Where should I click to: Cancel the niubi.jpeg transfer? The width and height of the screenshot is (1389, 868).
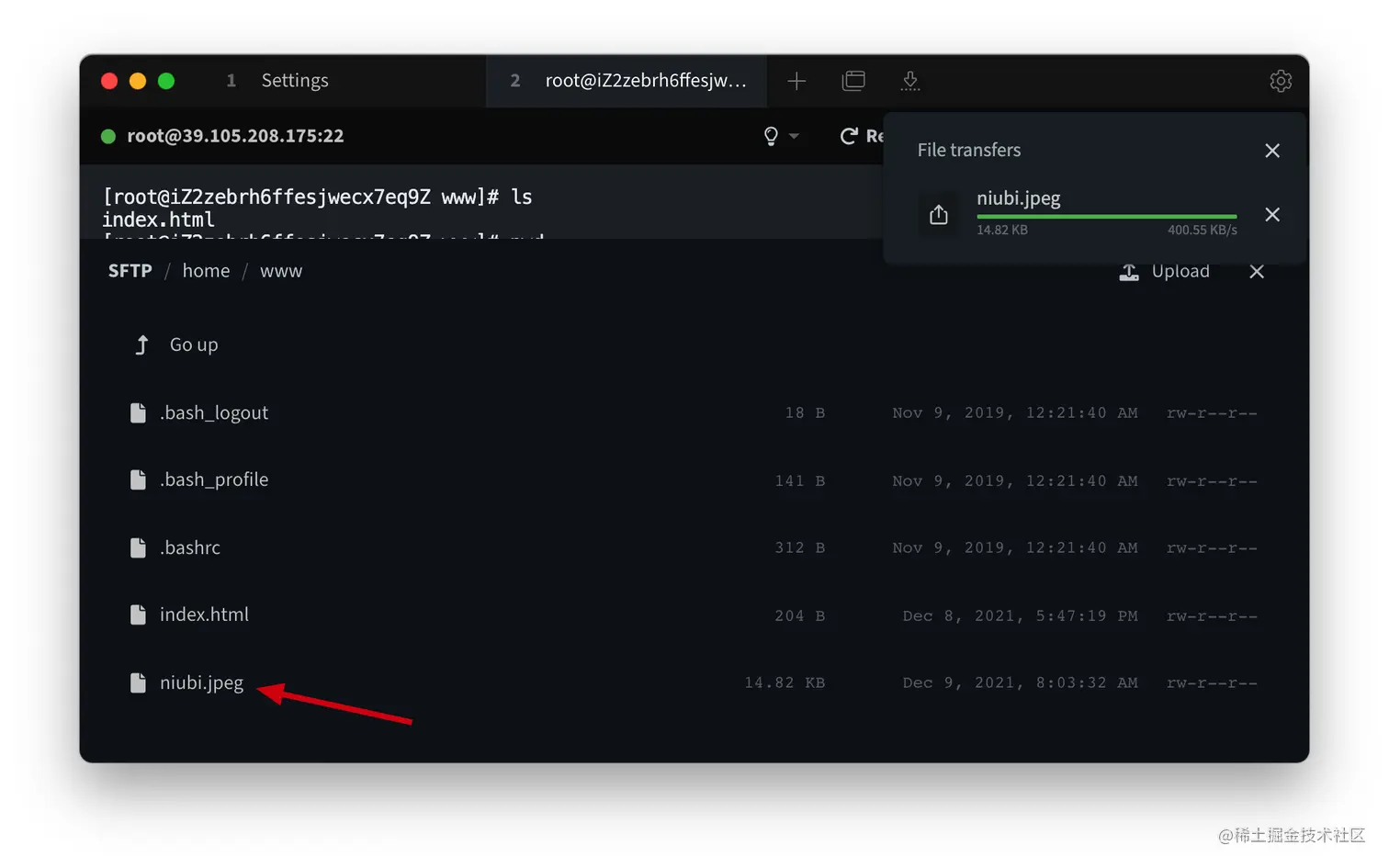click(x=1272, y=215)
